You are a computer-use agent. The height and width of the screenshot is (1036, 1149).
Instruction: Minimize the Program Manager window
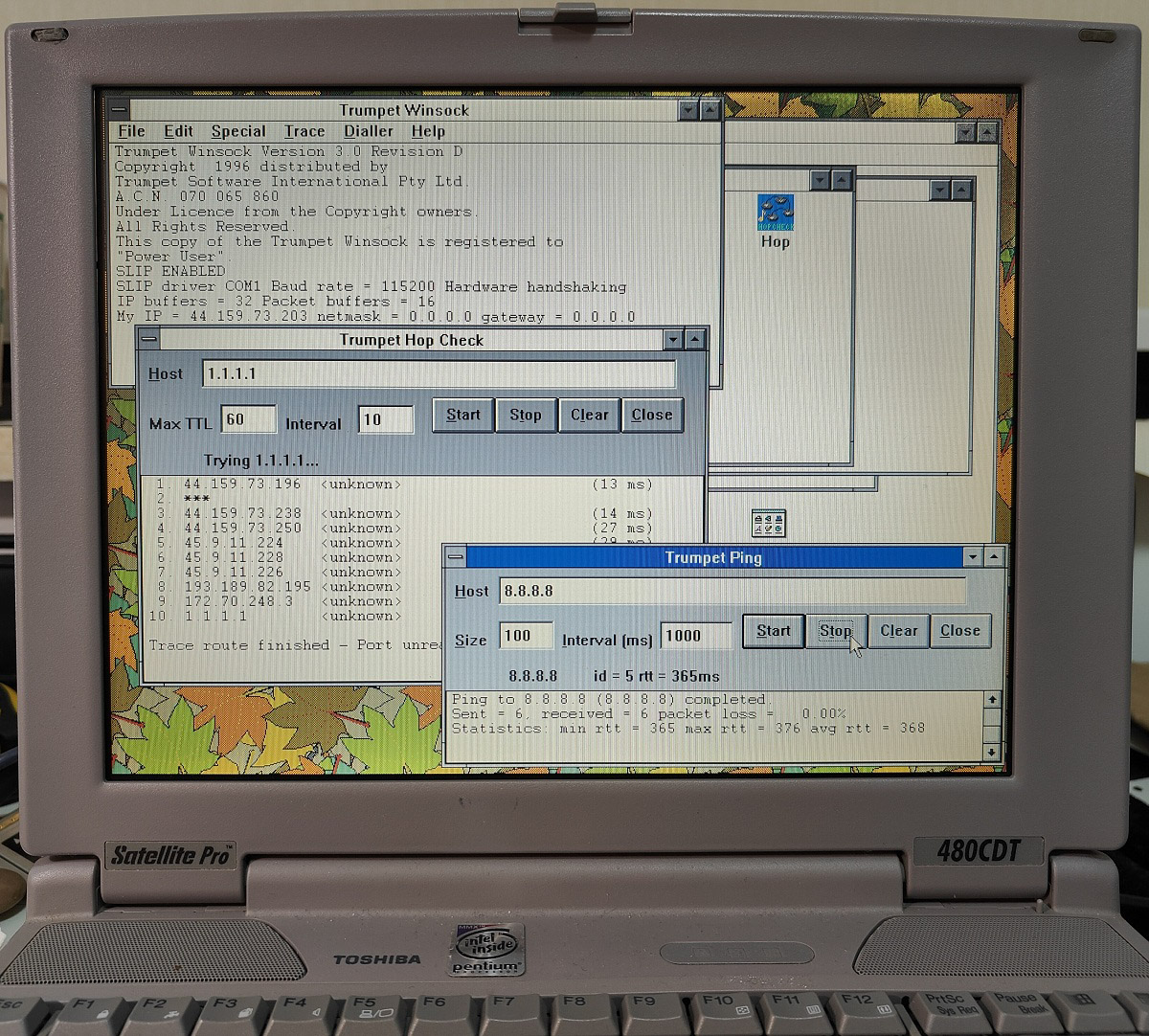pyautogui.click(x=966, y=133)
